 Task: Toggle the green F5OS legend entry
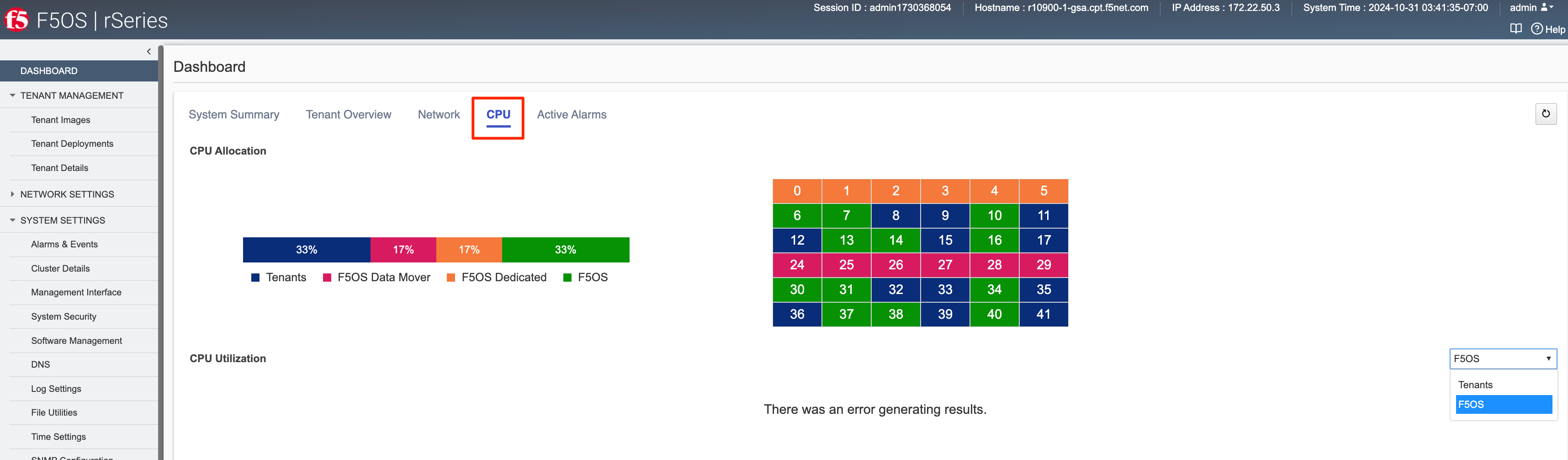[586, 277]
